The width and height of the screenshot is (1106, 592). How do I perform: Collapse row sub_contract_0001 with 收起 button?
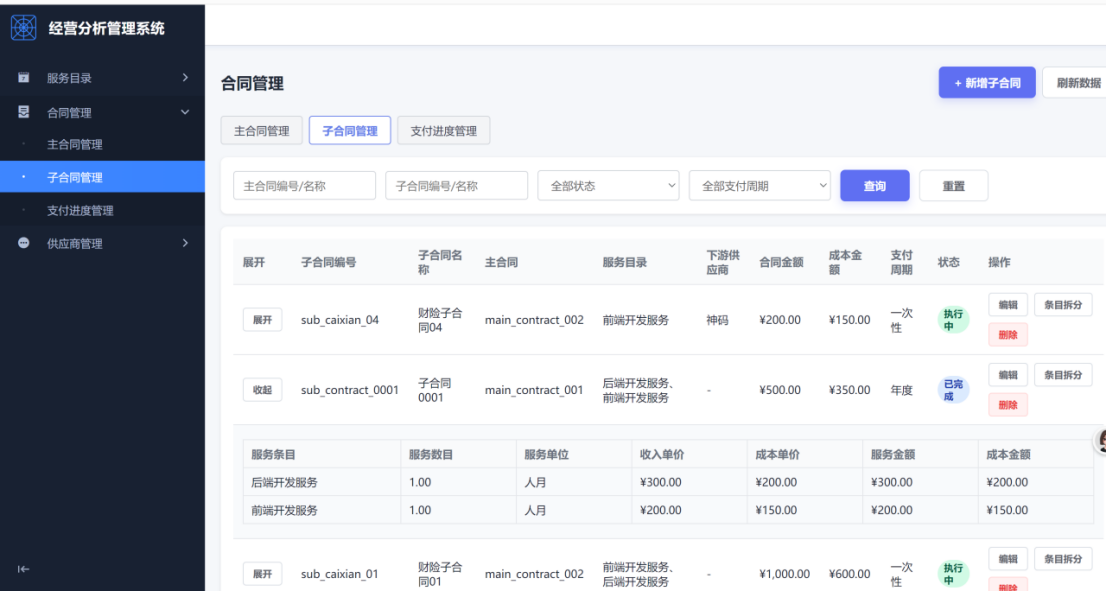tap(262, 389)
